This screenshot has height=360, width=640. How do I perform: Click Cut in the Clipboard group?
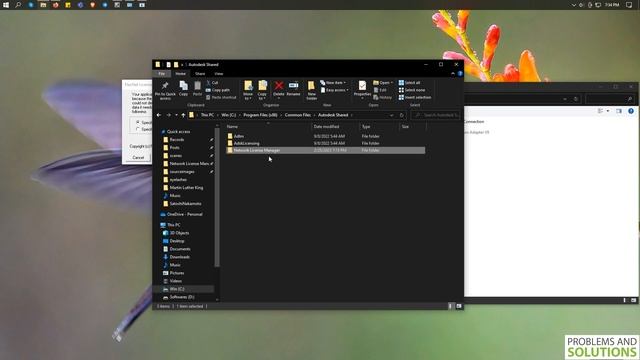(x=212, y=82)
